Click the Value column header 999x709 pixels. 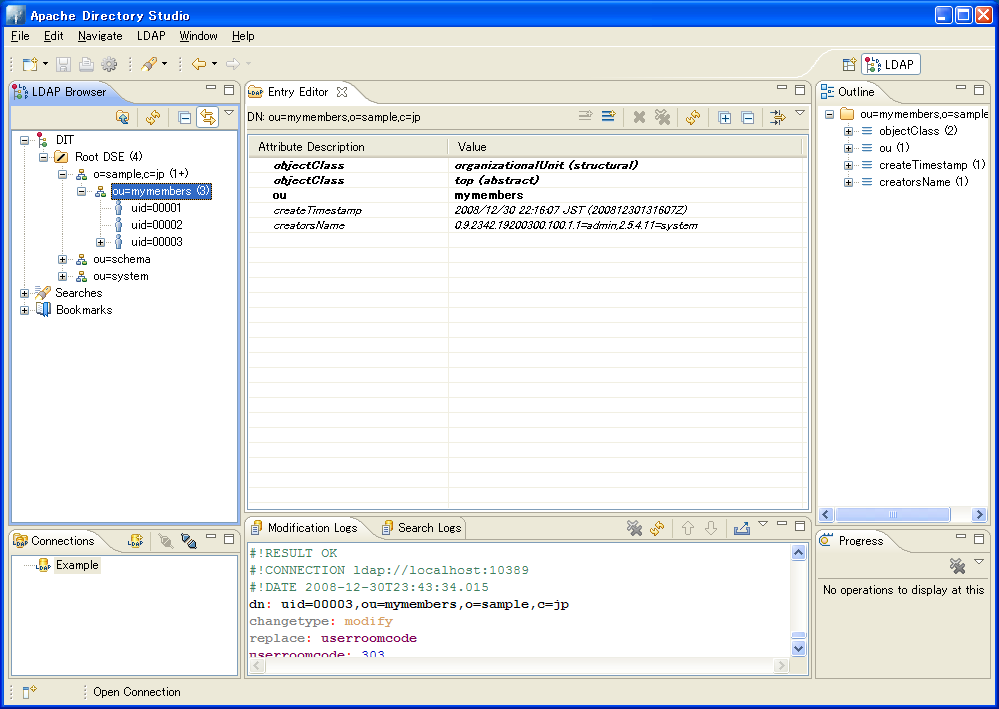coord(624,147)
